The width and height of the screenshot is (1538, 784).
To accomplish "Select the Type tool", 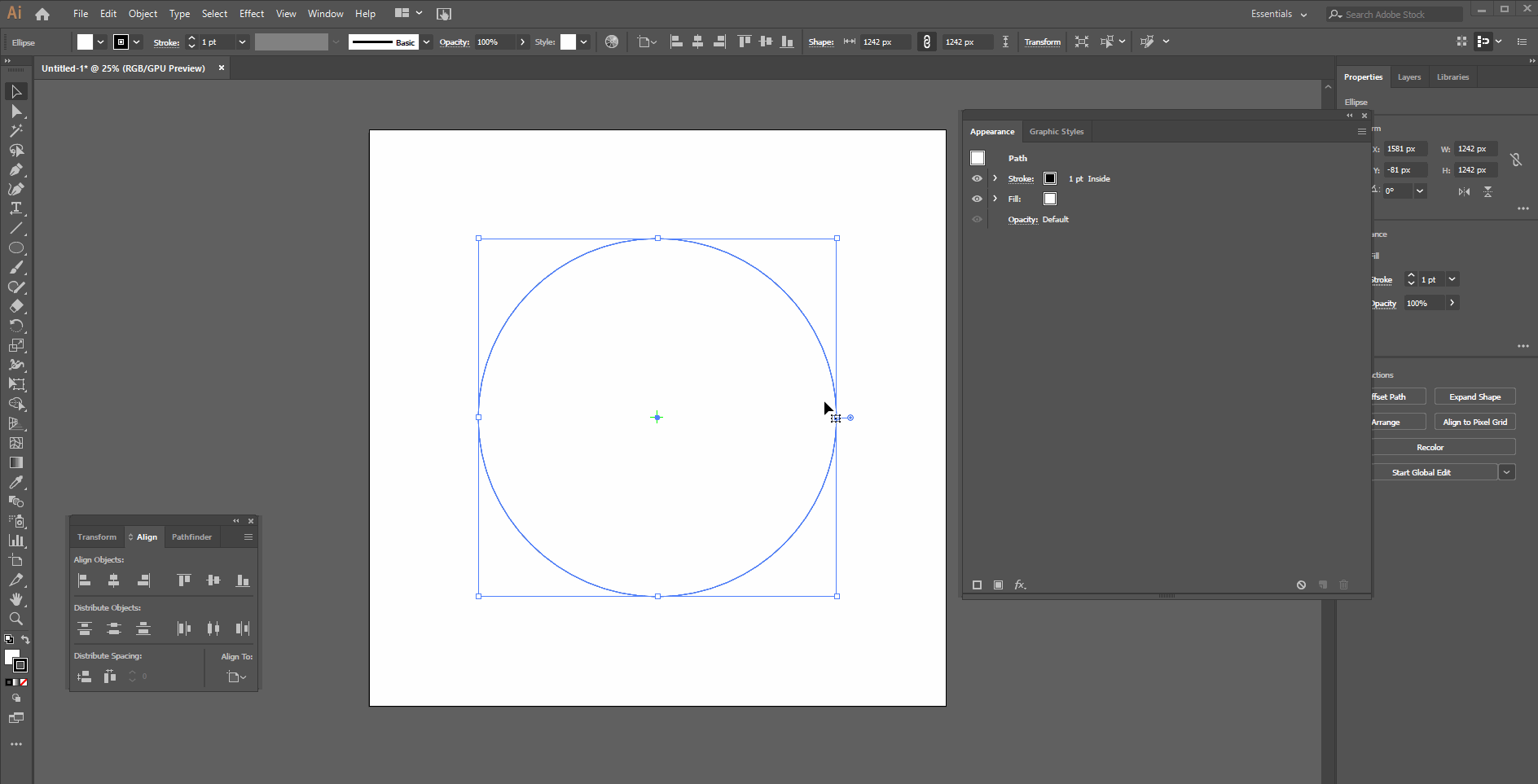I will click(x=16, y=209).
